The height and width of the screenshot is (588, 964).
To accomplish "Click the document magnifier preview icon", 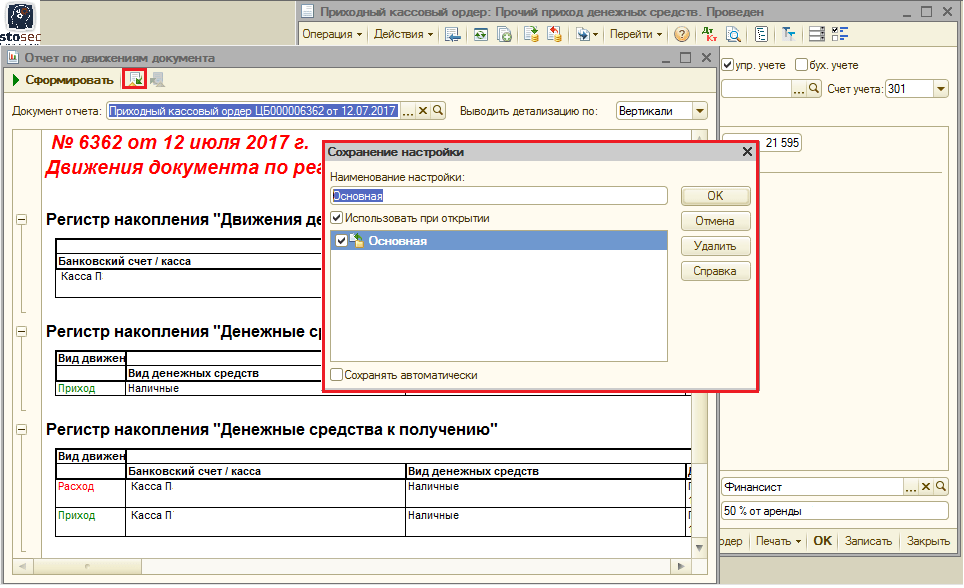I will [x=733, y=34].
